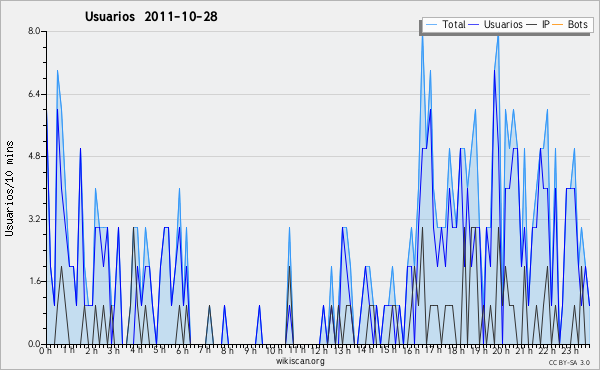
Task: Click the '18 h' x-axis label
Action: [456, 350]
